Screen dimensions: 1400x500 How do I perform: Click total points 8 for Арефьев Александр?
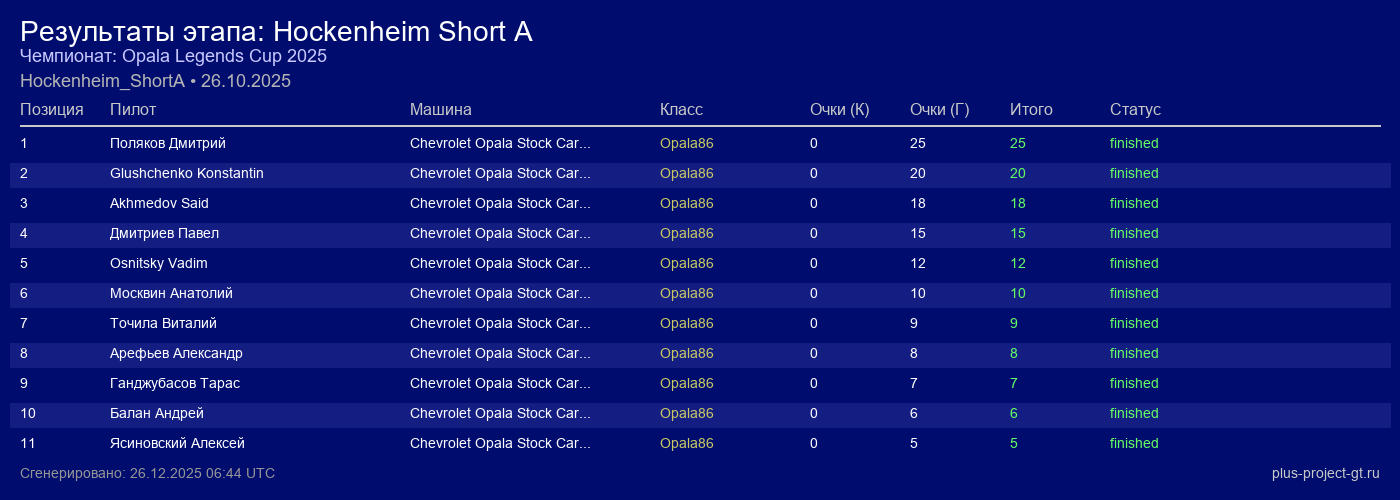(x=1014, y=353)
